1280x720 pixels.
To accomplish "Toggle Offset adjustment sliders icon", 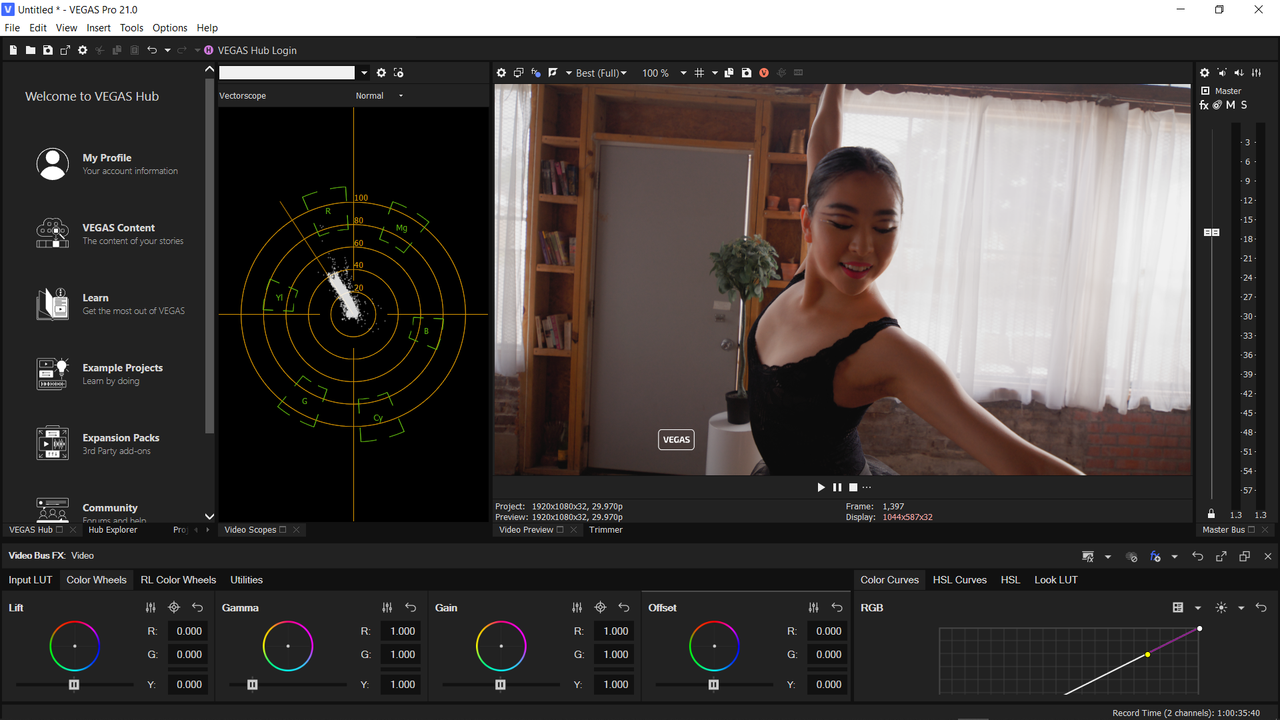I will coord(813,608).
